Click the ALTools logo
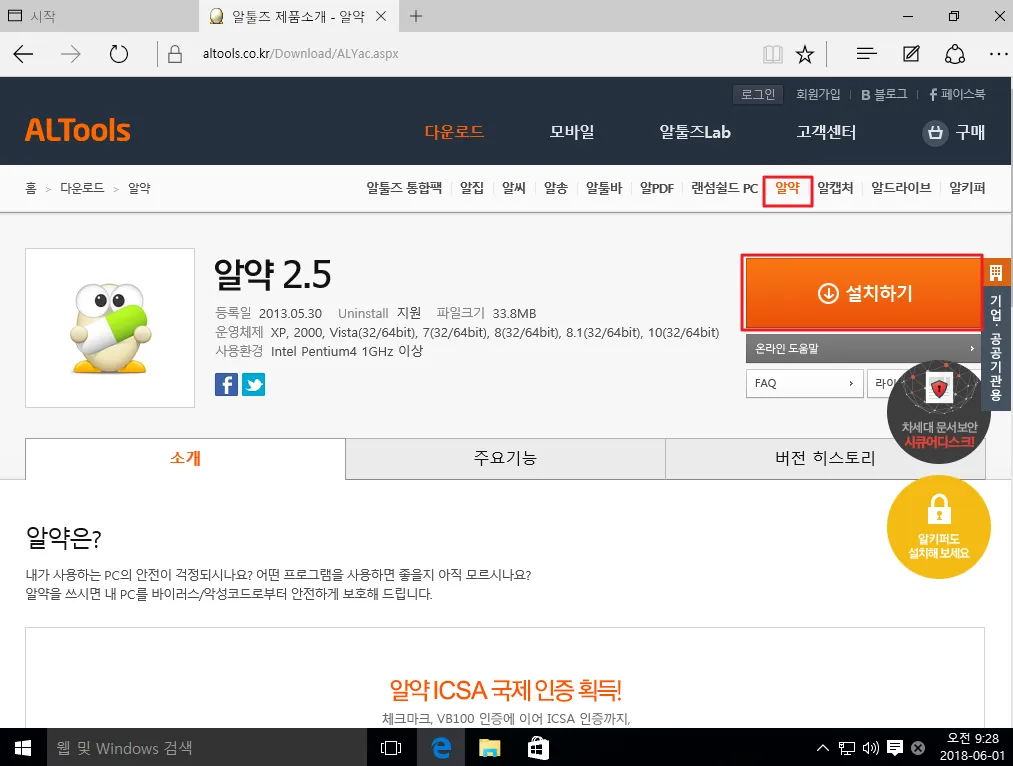1013x766 pixels. coord(78,130)
